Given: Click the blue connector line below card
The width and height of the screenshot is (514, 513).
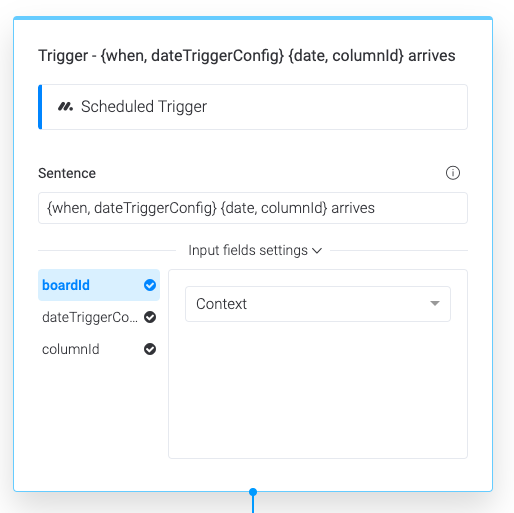Looking at the screenshot, I should 253,505.
